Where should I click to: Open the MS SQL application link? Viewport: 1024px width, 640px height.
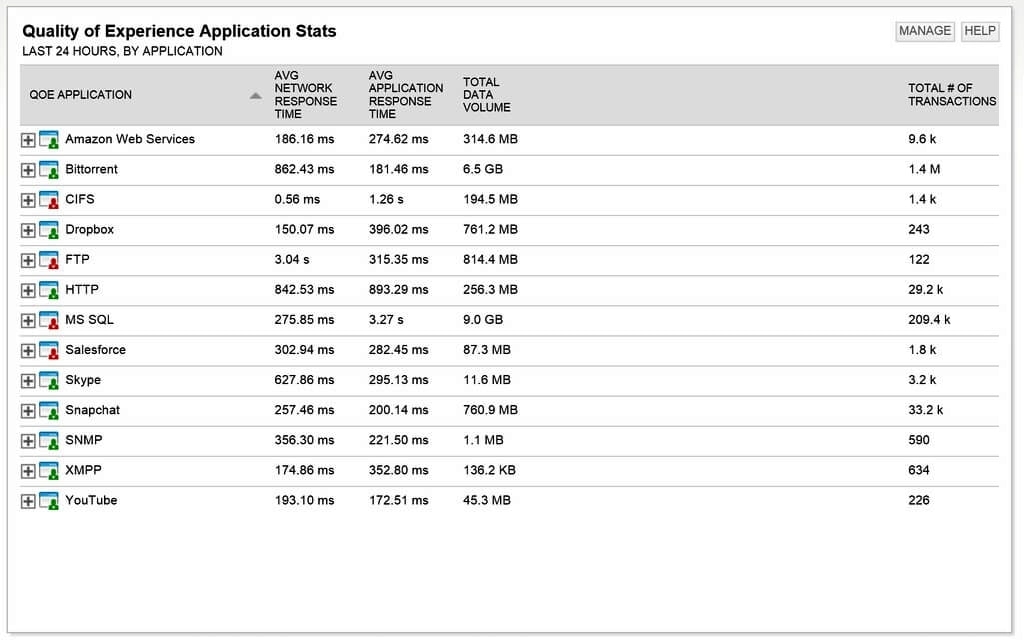(89, 320)
